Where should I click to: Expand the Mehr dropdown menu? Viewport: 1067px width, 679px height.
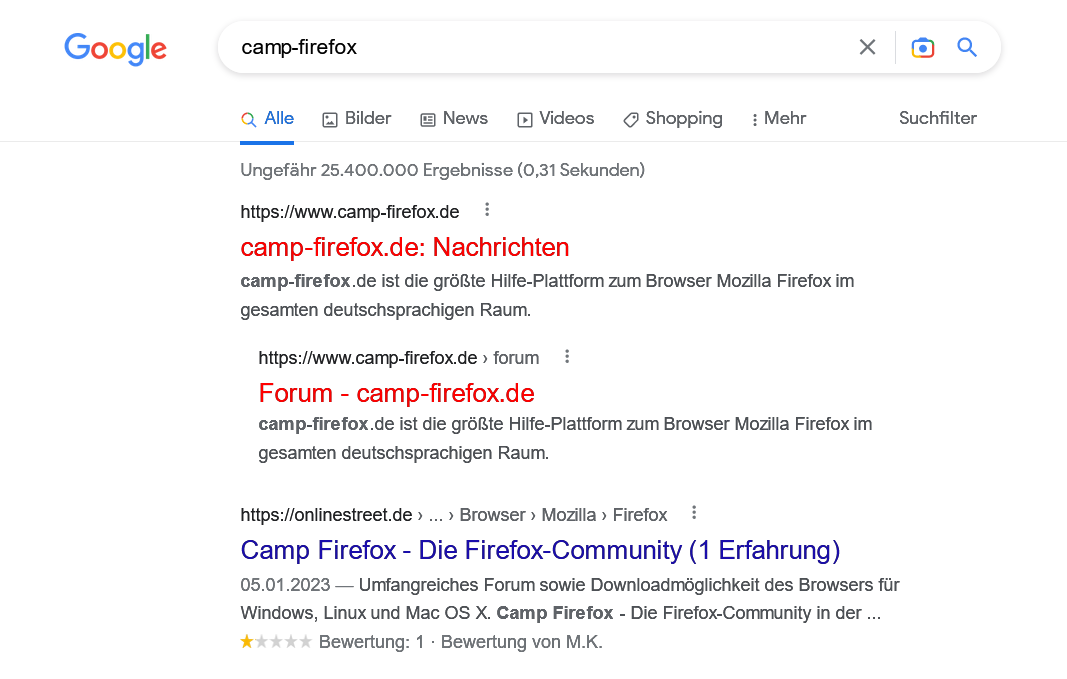coord(779,119)
